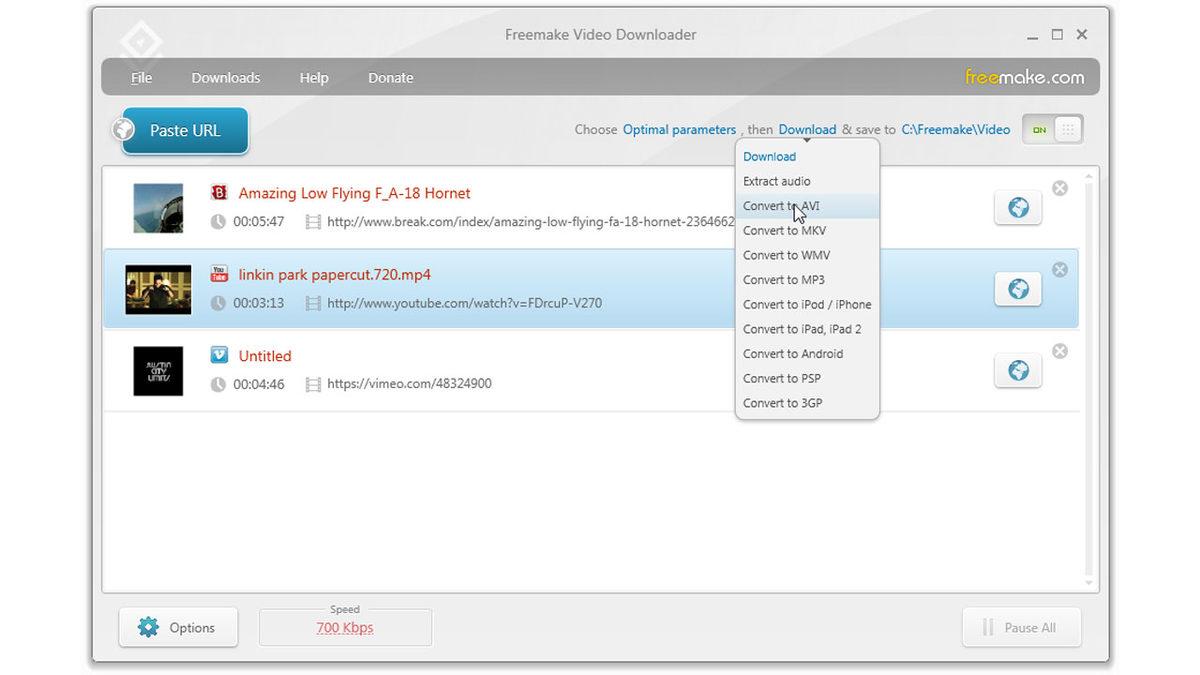Click the Vimeo icon beside the Untitled video
1200x675 pixels.
[220, 355]
